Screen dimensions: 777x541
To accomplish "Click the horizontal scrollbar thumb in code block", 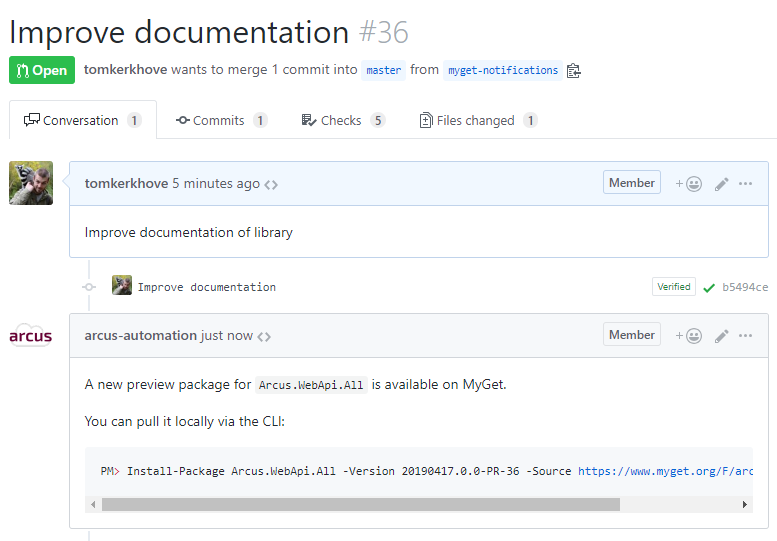I will (361, 505).
